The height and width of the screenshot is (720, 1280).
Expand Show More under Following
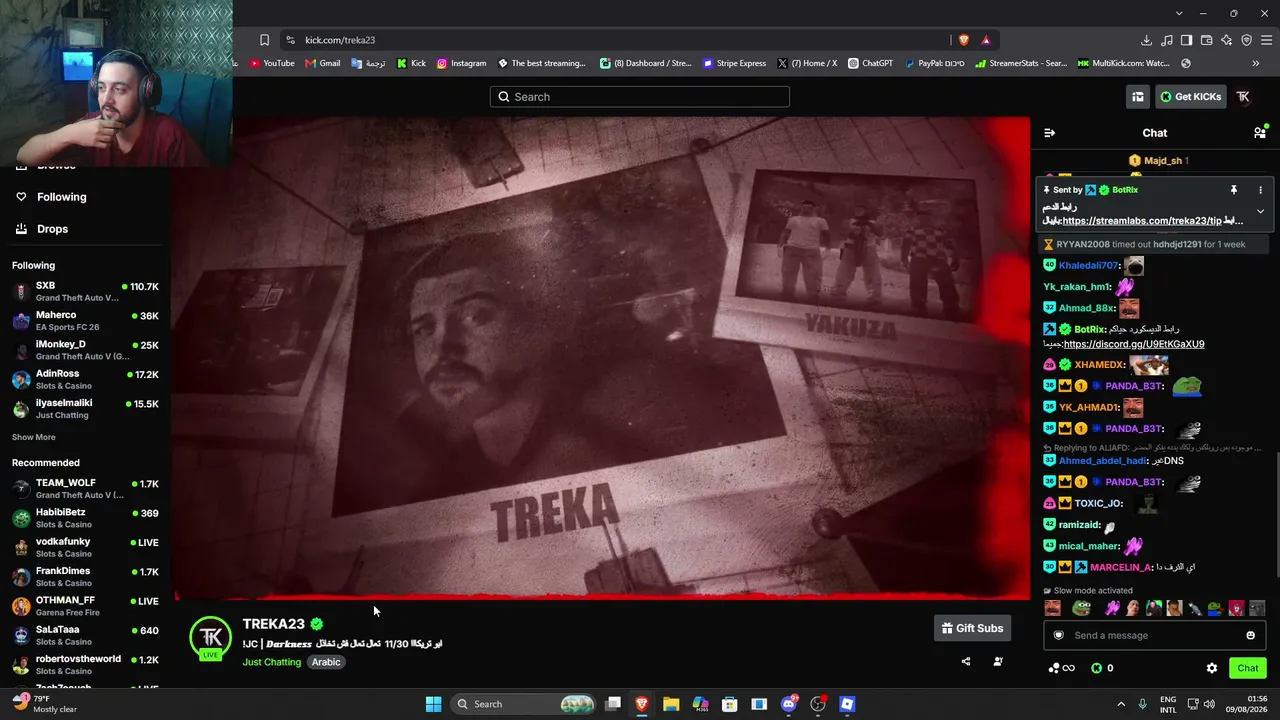tap(34, 437)
